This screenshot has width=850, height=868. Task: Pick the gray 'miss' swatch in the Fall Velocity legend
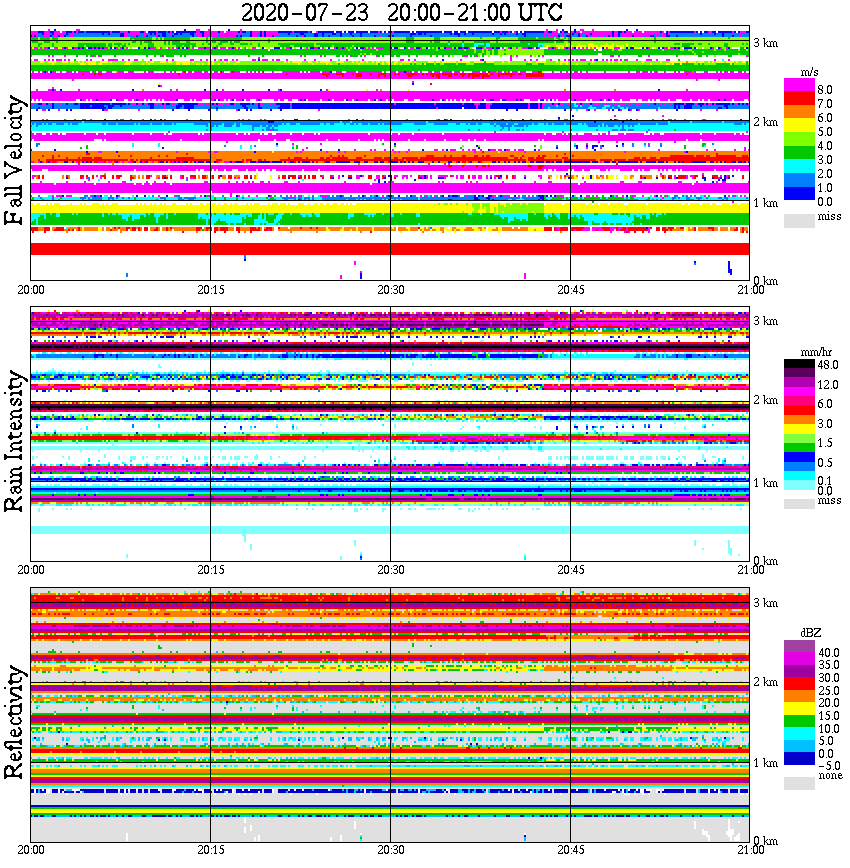[799, 220]
